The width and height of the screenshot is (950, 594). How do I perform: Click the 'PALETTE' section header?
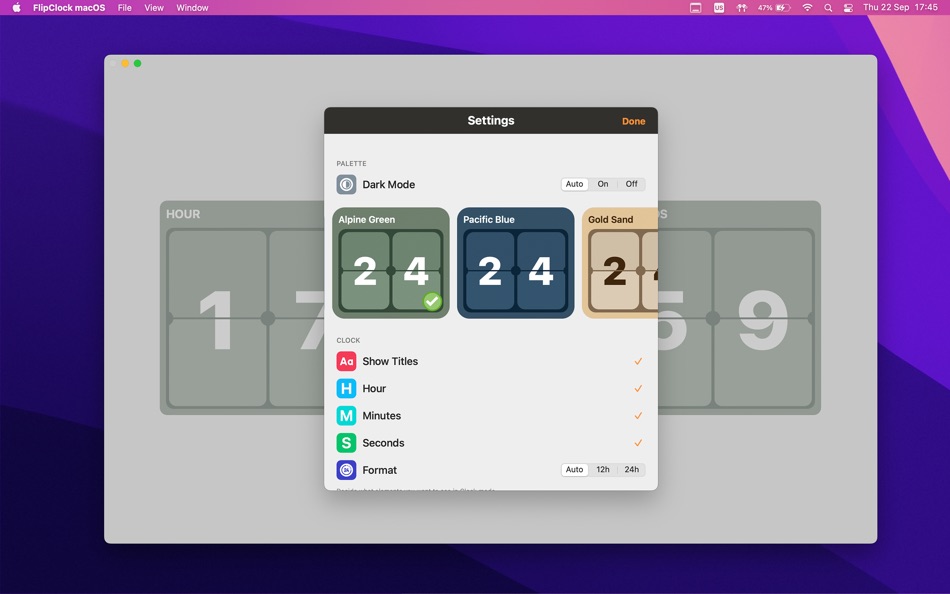click(x=351, y=164)
